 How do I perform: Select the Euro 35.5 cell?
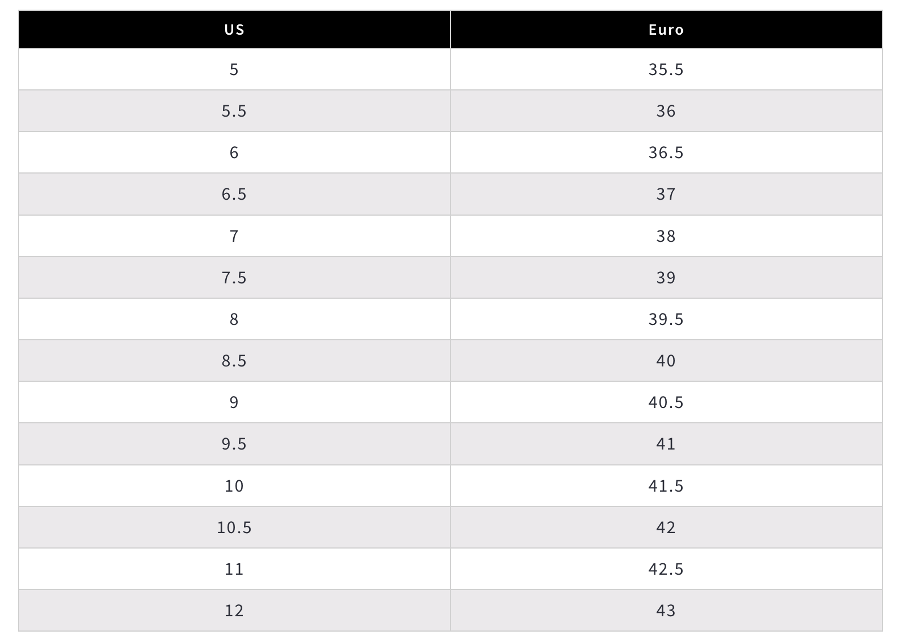(x=666, y=70)
